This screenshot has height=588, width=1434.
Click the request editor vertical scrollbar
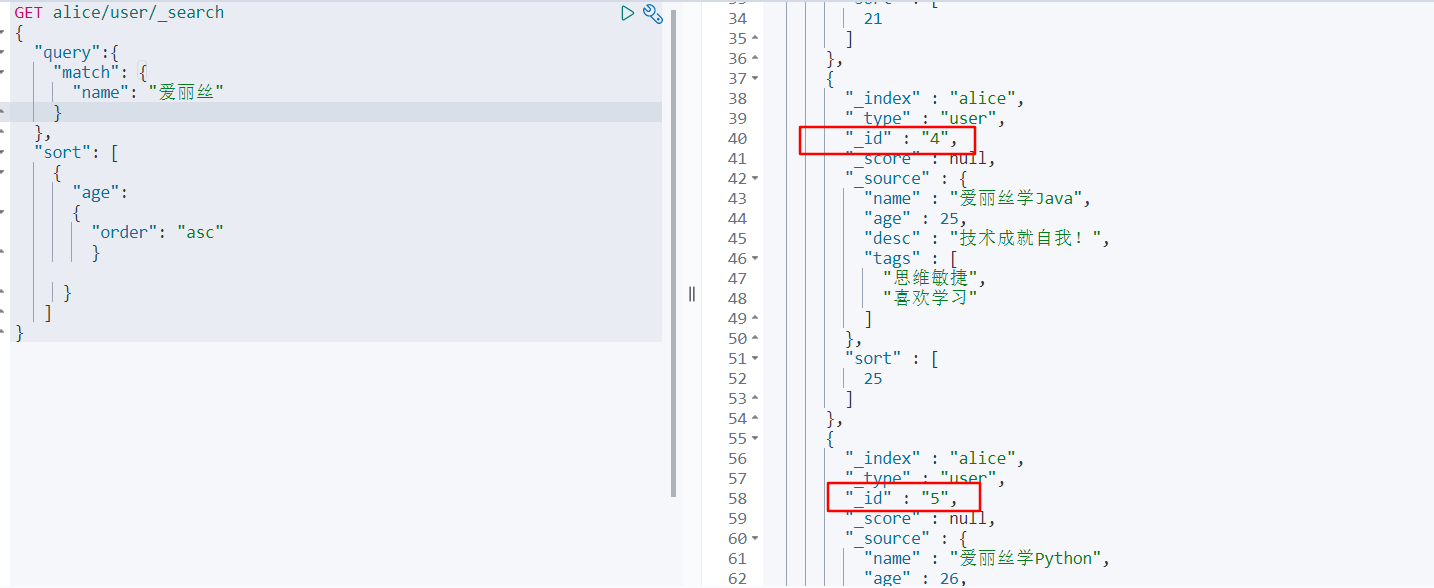coord(674,250)
